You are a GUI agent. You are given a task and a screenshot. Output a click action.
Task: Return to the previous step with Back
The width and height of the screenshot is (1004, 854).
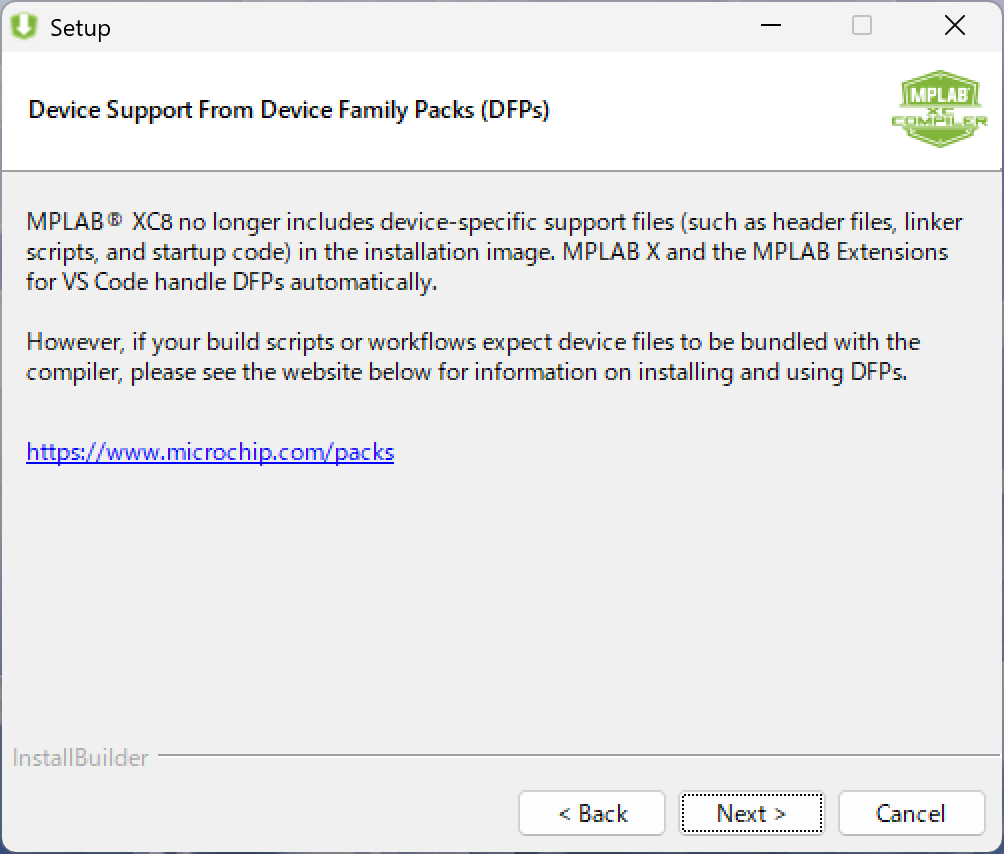[x=592, y=814]
